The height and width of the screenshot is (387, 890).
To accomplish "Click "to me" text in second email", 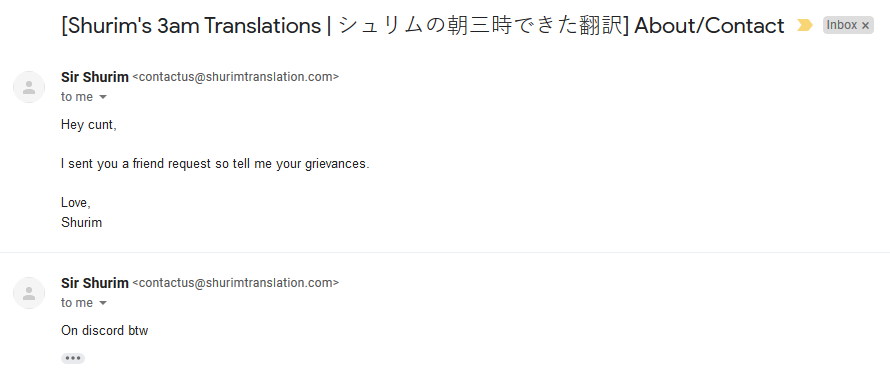I will pos(77,303).
